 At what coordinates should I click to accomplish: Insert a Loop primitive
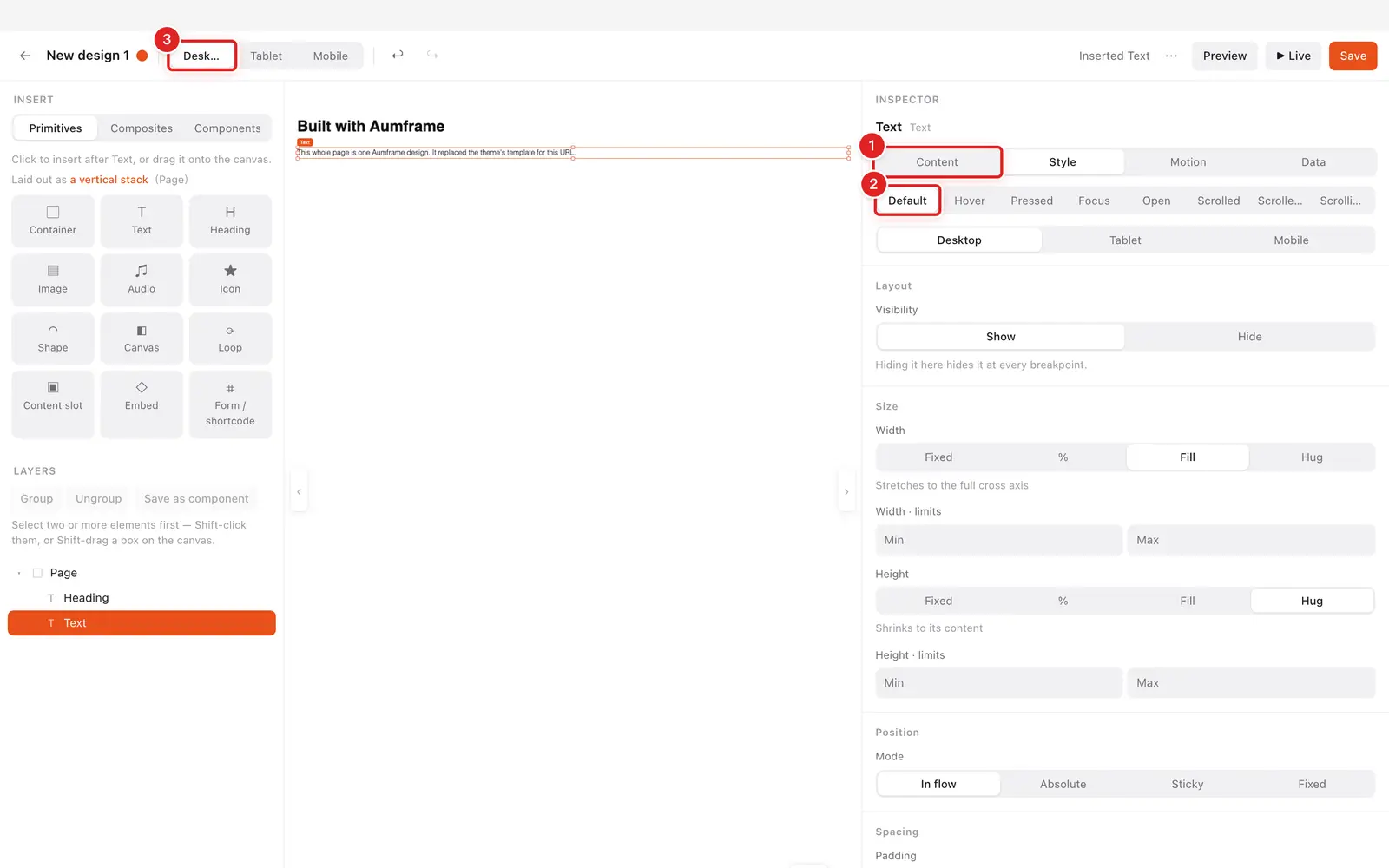point(230,339)
